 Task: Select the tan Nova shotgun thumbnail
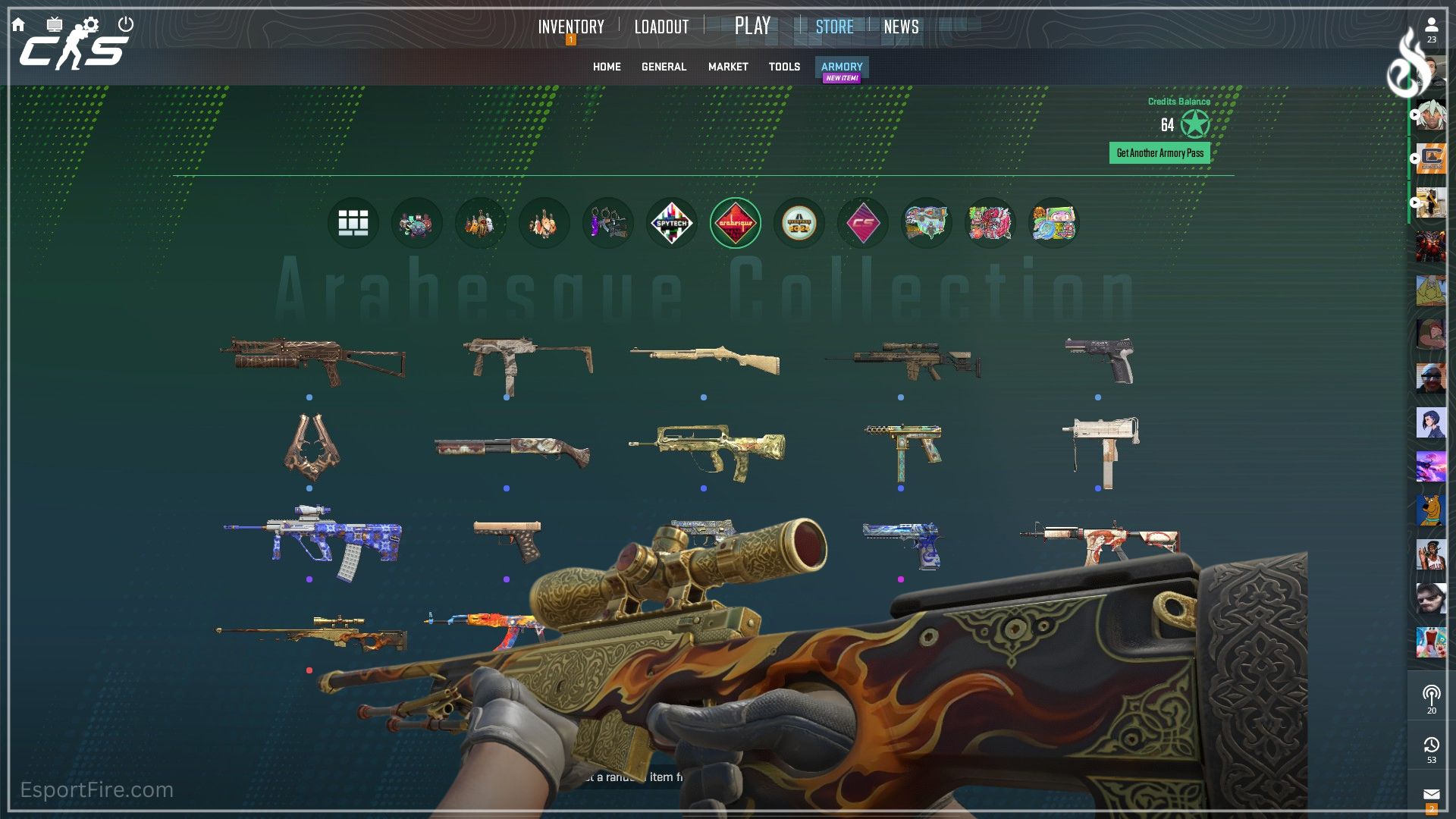point(704,359)
